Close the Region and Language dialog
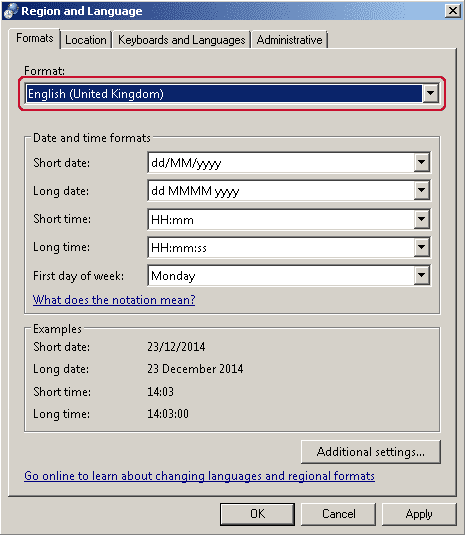This screenshot has width=465, height=535. click(453, 11)
